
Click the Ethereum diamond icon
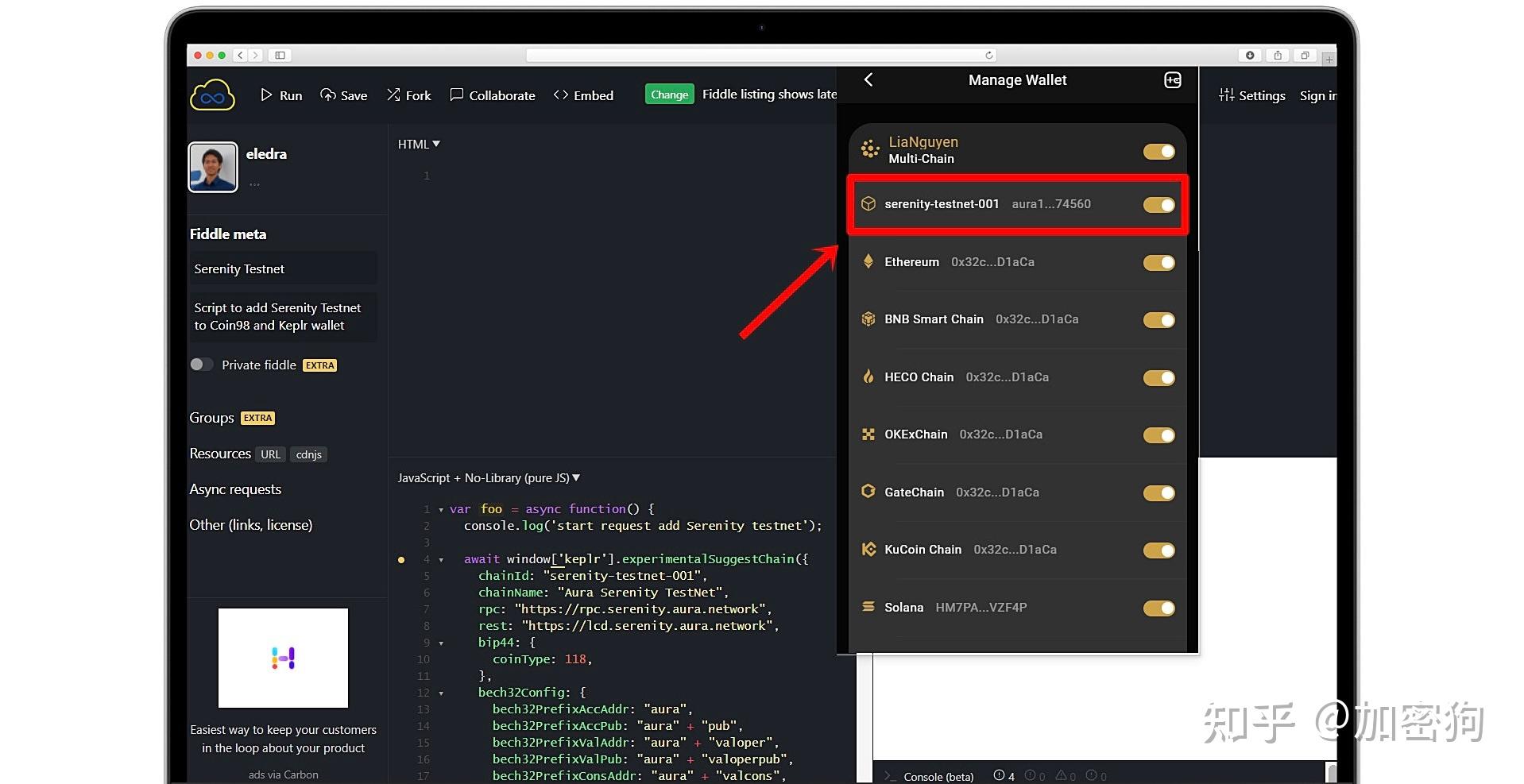pos(868,261)
